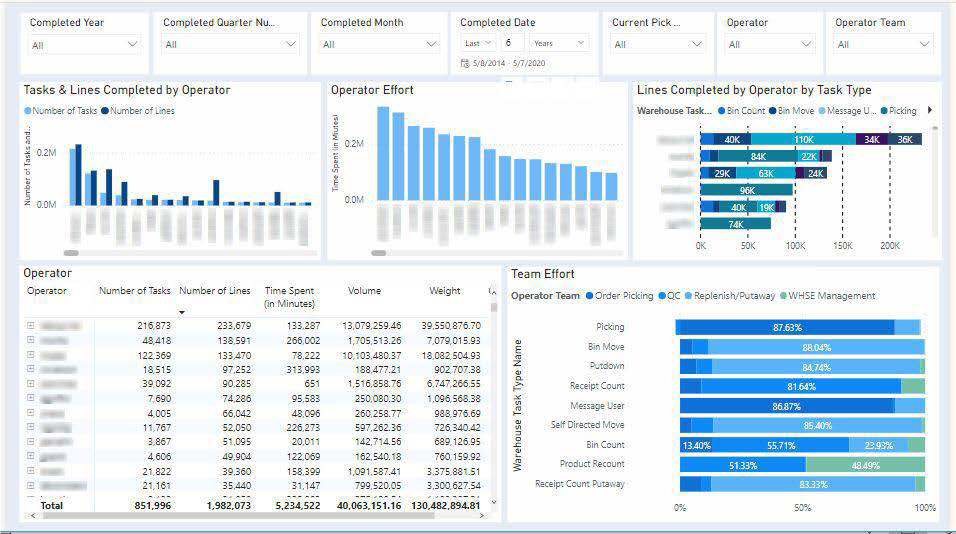
Task: Show more legend items with right arrow
Action: 930,110
